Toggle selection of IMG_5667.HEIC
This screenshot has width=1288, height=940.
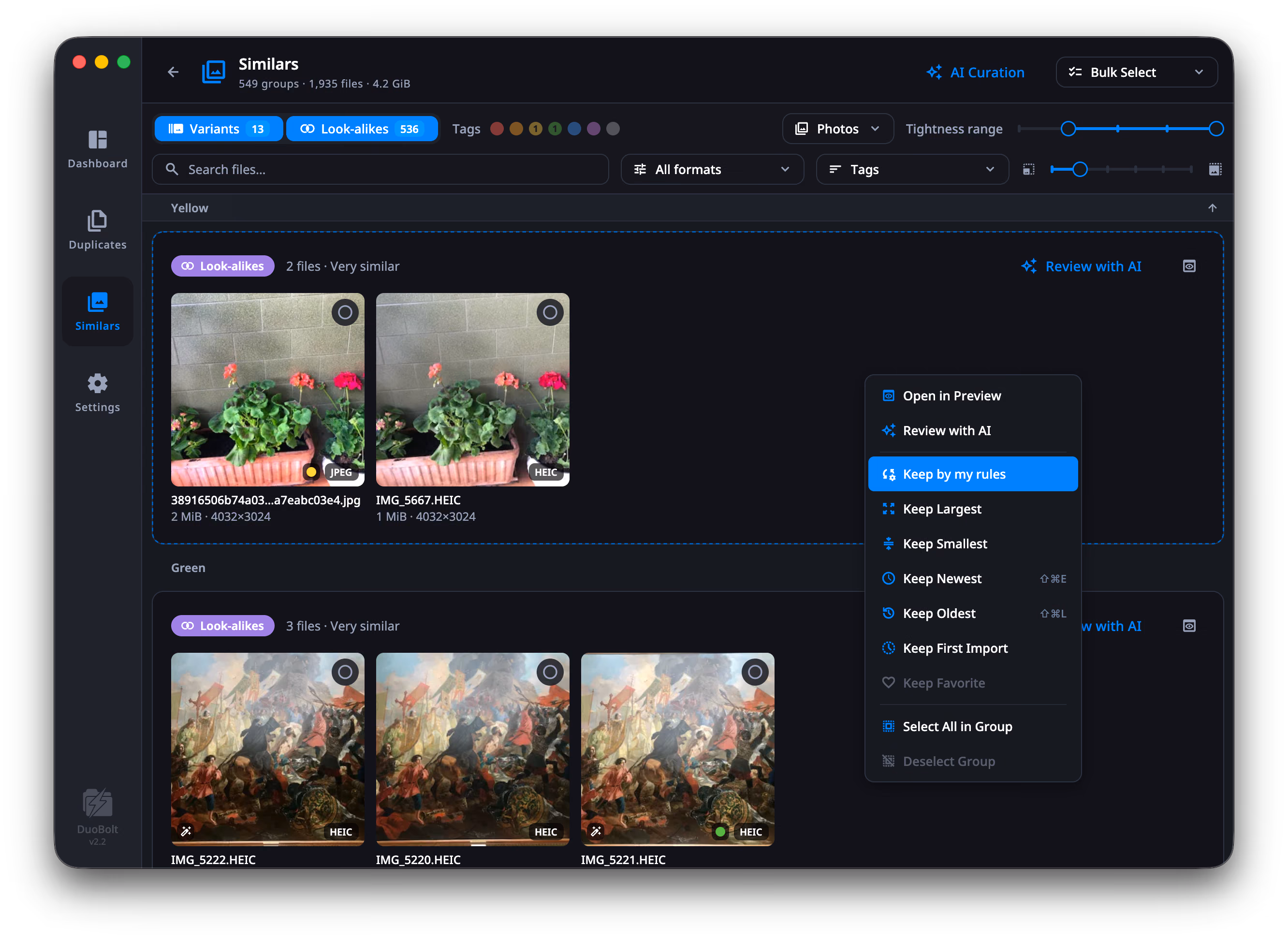coord(550,312)
